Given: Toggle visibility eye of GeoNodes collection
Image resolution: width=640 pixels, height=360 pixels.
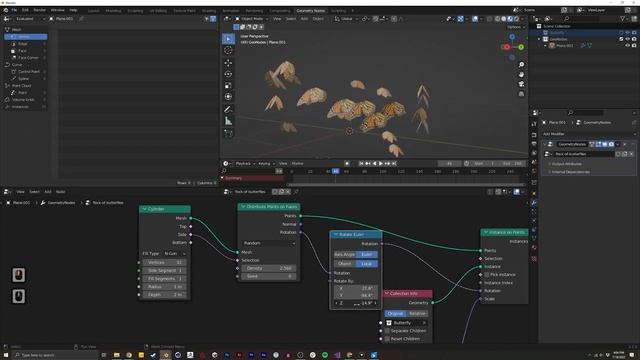Looking at the screenshot, I should tap(627, 39).
